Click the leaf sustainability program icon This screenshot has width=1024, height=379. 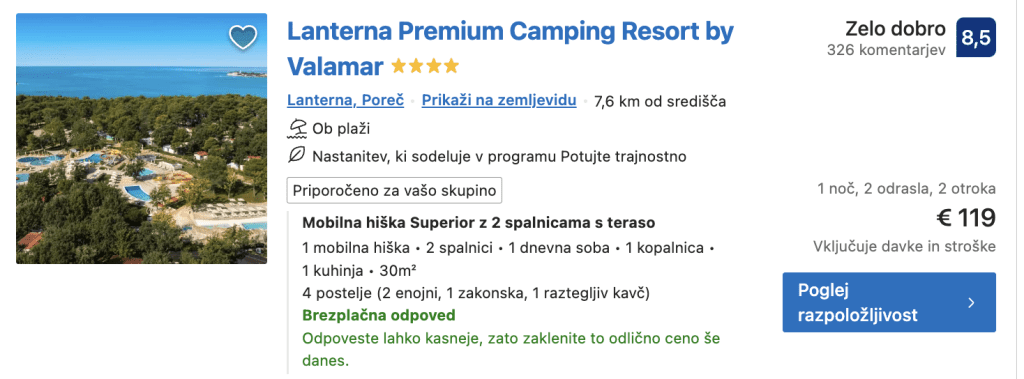click(x=297, y=156)
